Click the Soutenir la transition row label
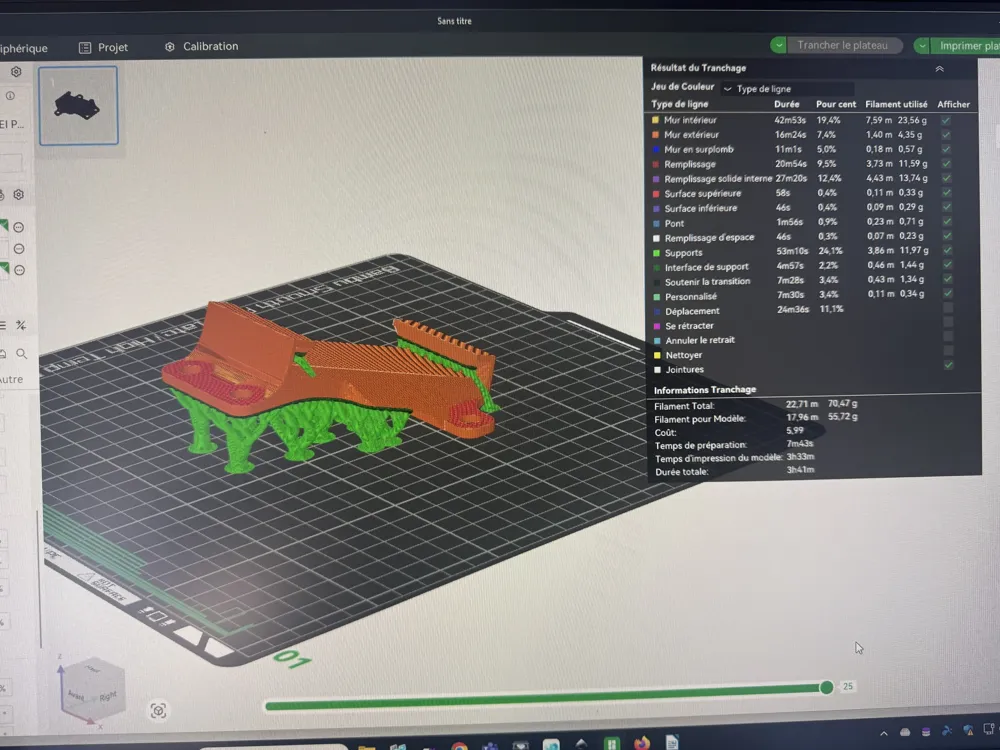The height and width of the screenshot is (750, 1000). coord(707,281)
